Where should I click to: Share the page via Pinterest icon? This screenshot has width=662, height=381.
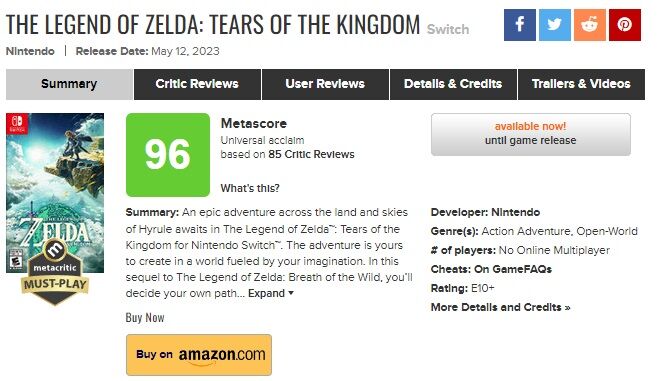coord(625,25)
